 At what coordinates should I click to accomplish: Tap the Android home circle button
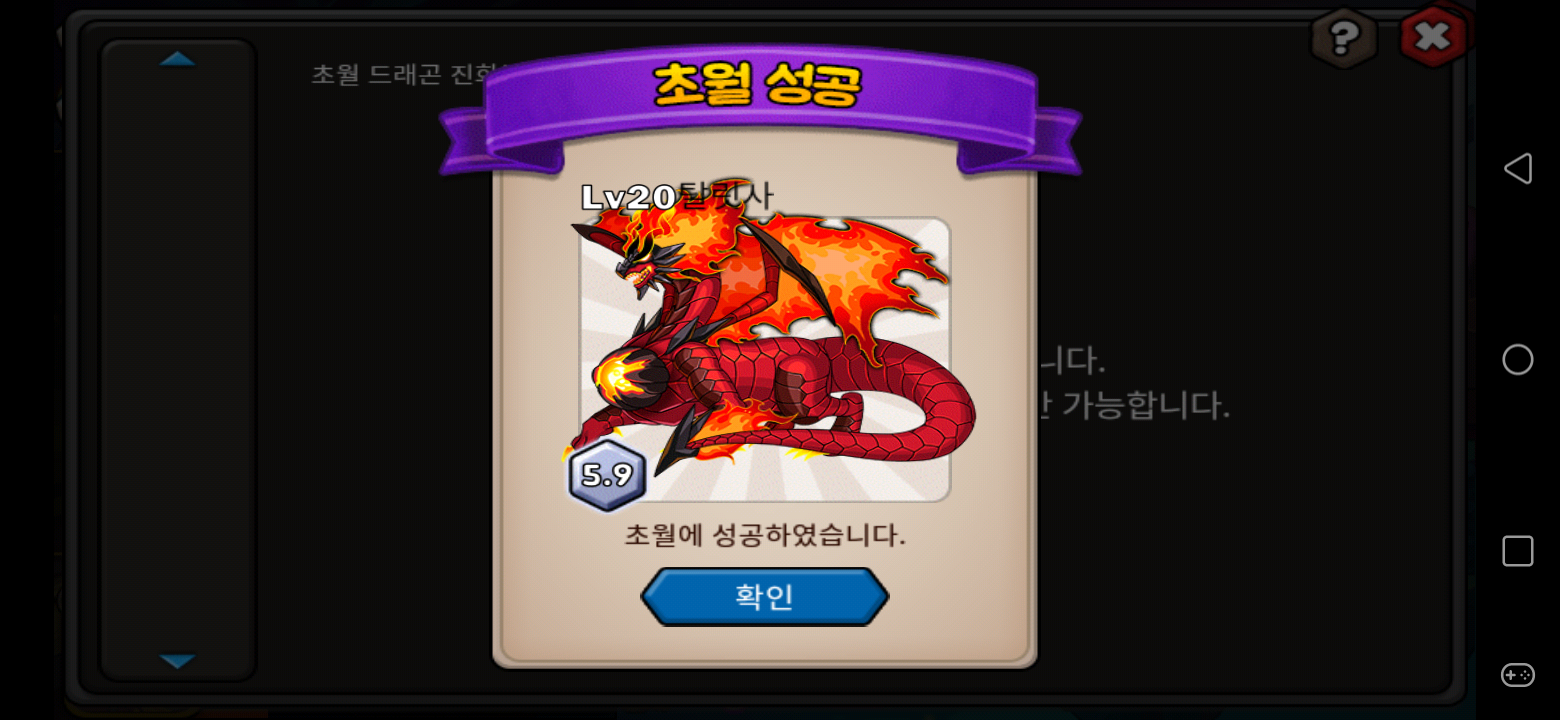click(x=1518, y=360)
